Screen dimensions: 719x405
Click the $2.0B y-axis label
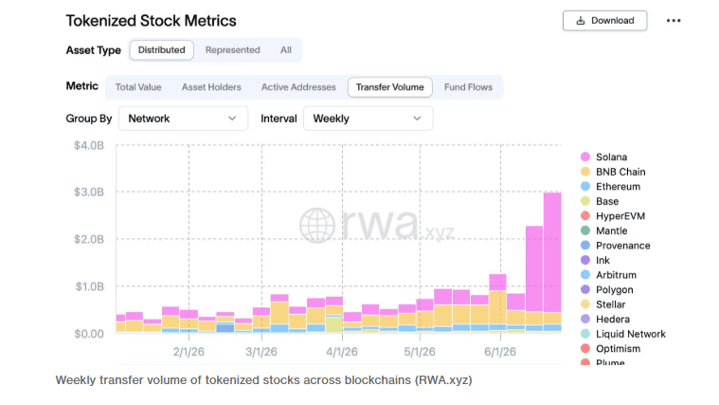pos(89,239)
